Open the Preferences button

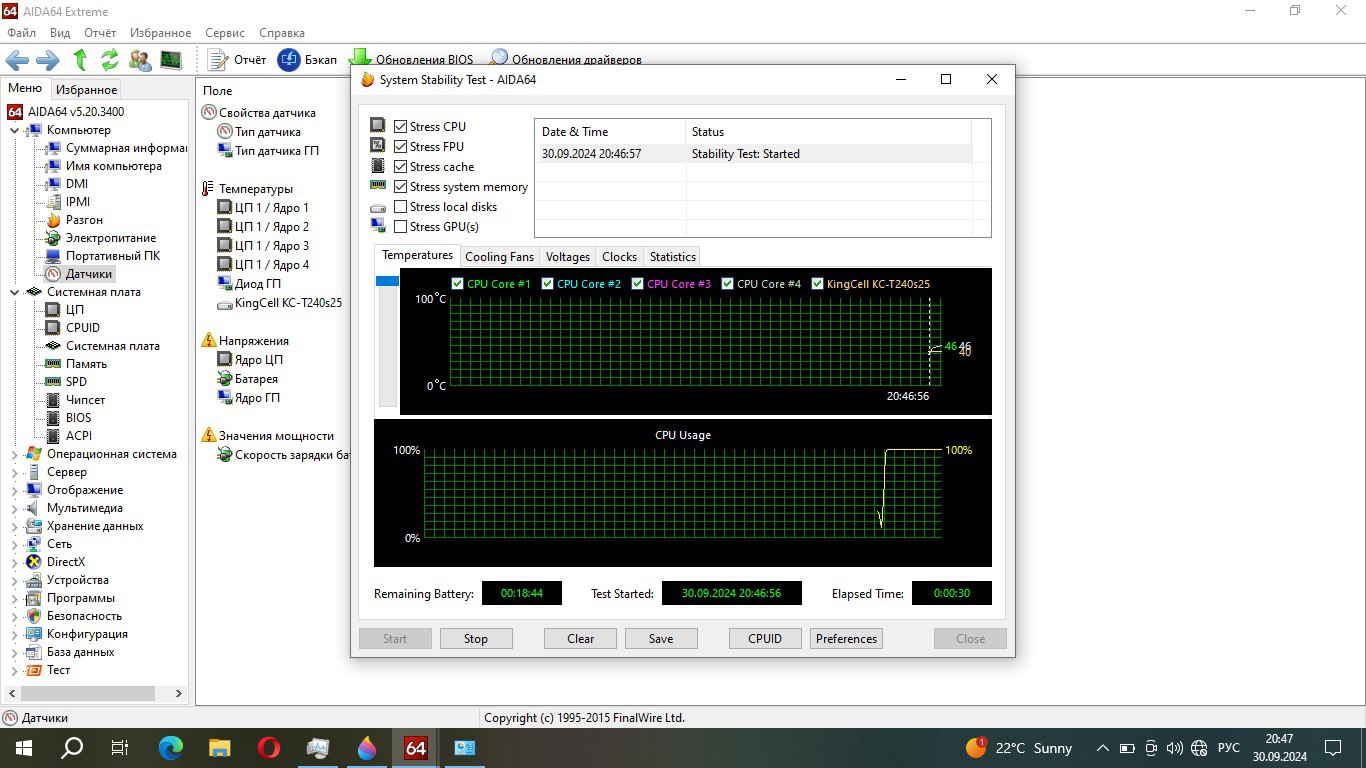pyautogui.click(x=847, y=639)
